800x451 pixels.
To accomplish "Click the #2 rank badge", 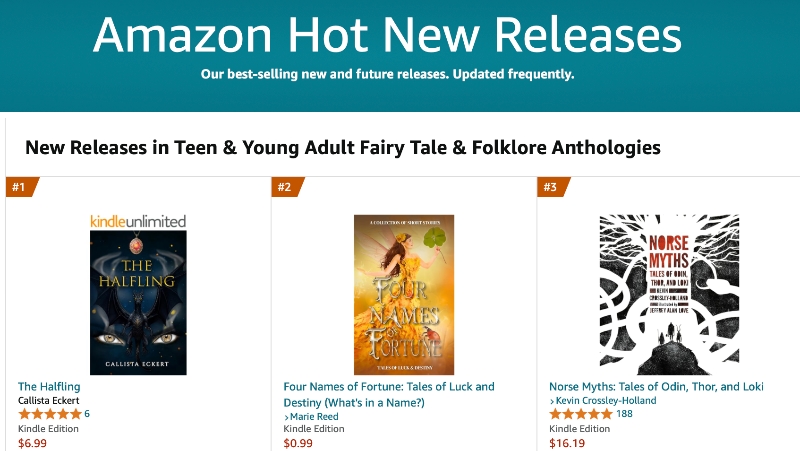I will pyautogui.click(x=287, y=187).
